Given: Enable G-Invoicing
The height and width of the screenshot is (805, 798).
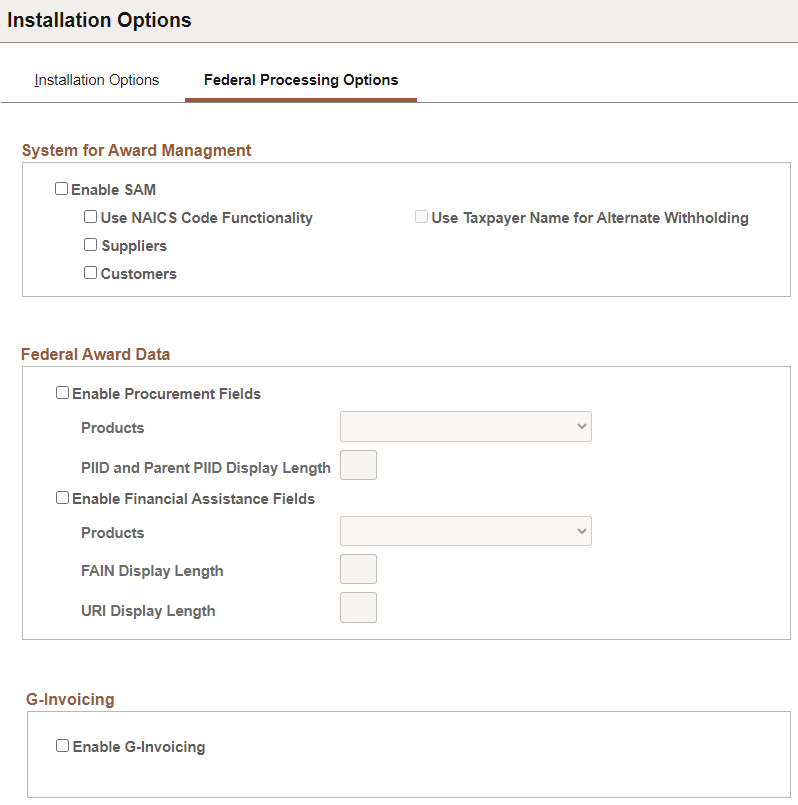Looking at the screenshot, I should [62, 744].
